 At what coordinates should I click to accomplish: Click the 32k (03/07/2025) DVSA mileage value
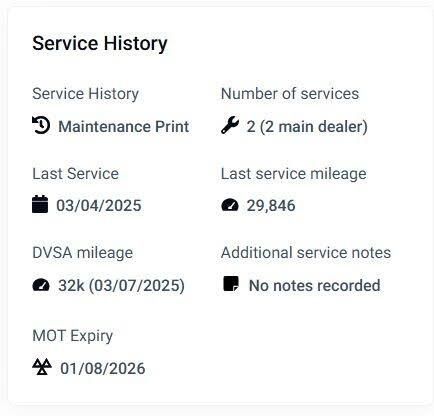tap(121, 286)
